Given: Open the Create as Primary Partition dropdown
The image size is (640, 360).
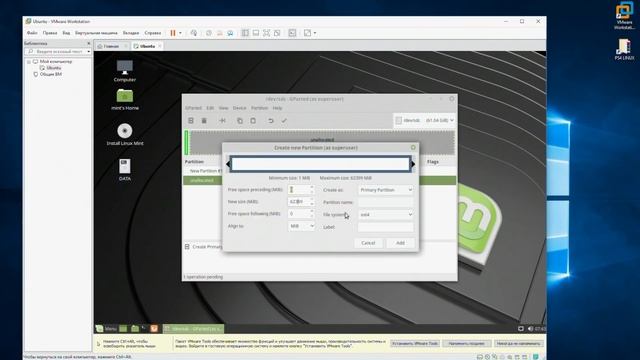Looking at the screenshot, I should pyautogui.click(x=386, y=190).
